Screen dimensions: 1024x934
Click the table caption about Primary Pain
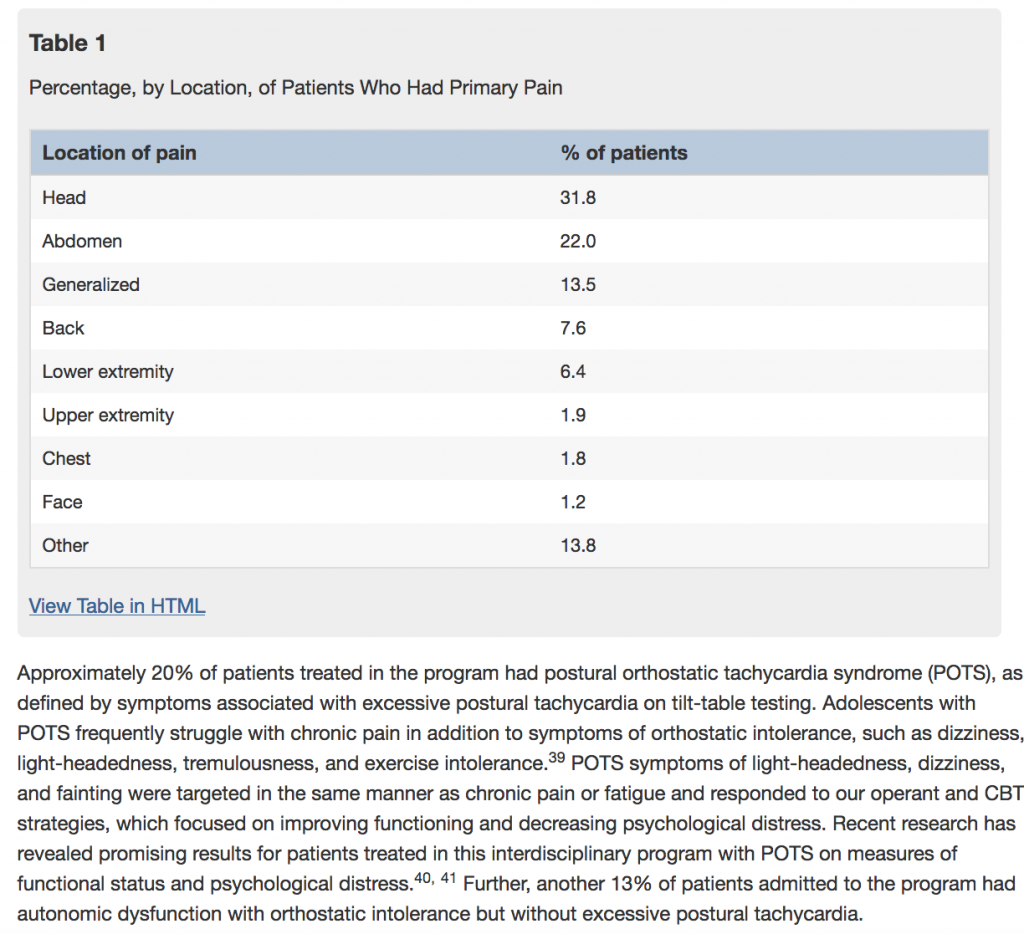(x=296, y=88)
